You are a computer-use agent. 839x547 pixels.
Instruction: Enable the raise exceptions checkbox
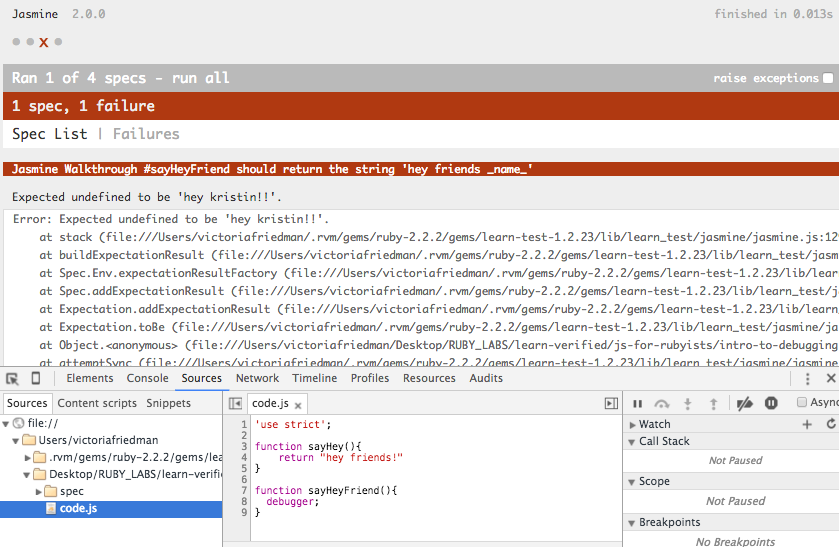(x=828, y=78)
